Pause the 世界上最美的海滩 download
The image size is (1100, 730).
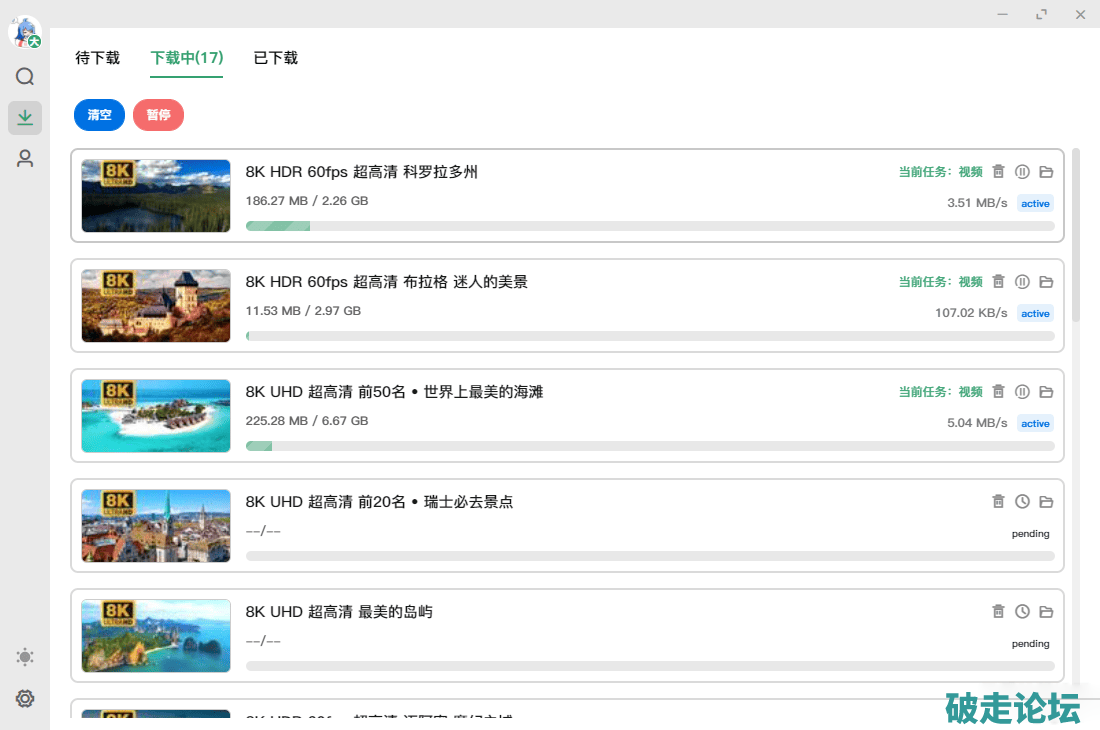click(1022, 392)
